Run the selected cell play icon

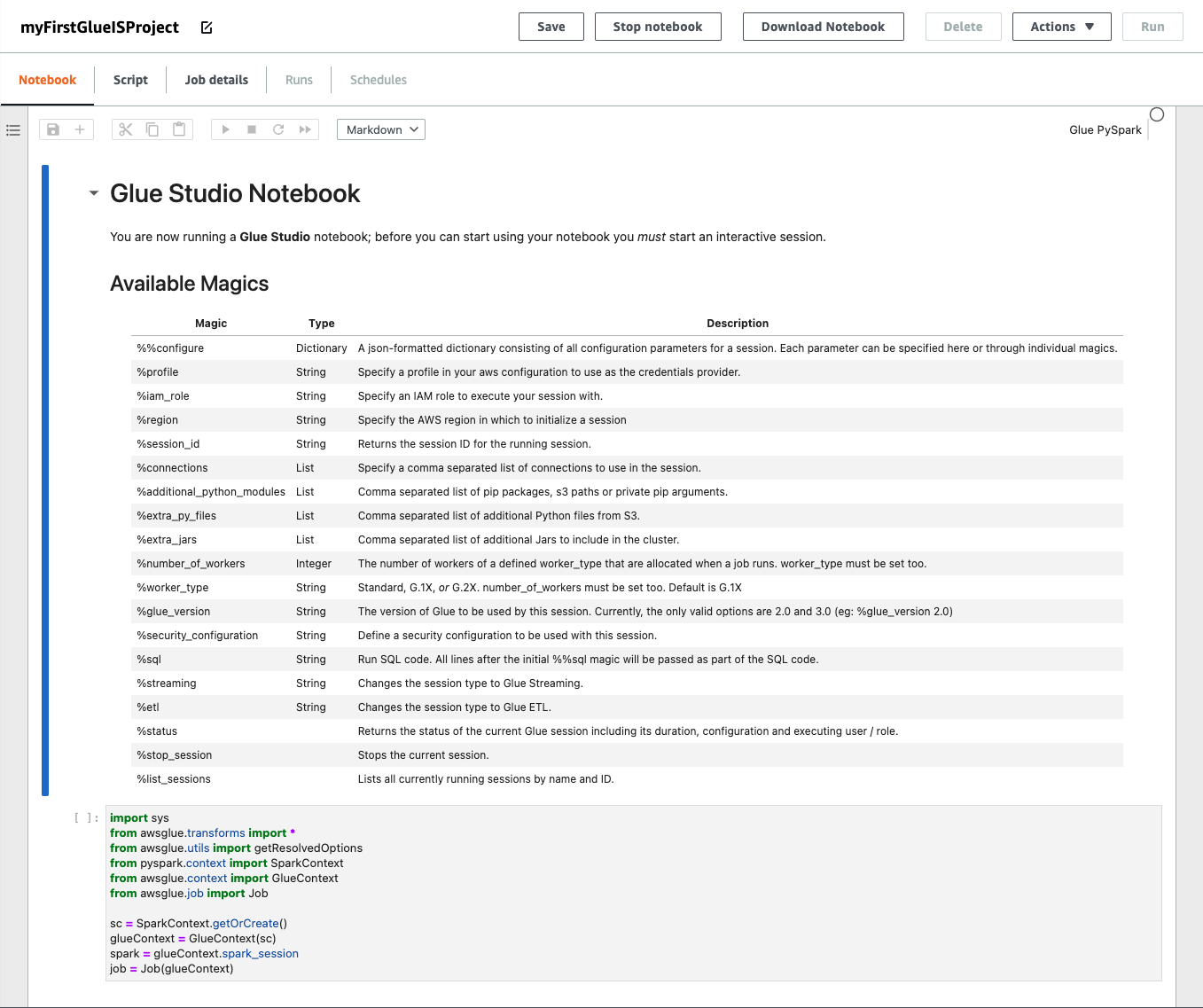pos(225,129)
